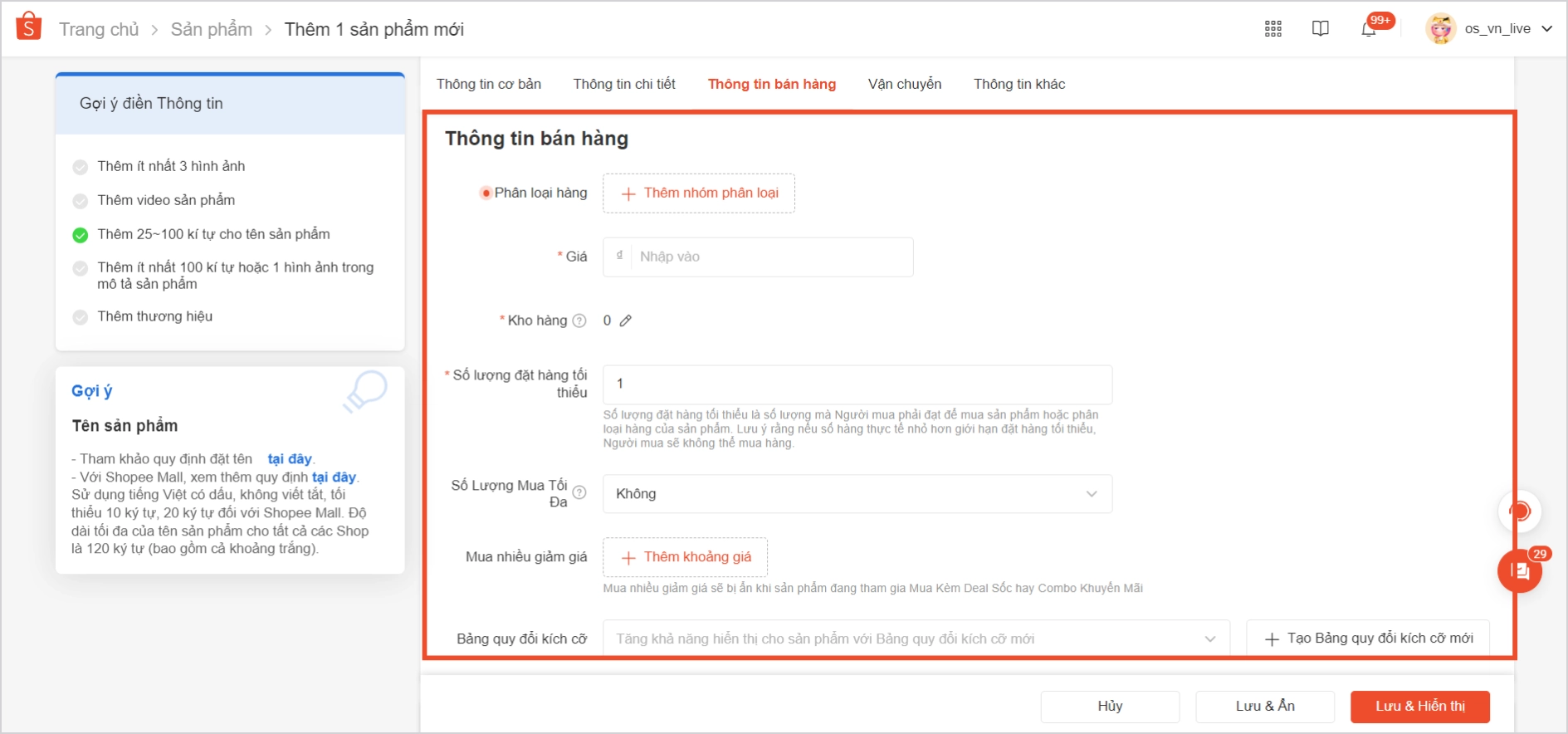Click the Shopee logo icon
Screen dimensions: 1568x734
pos(29,27)
